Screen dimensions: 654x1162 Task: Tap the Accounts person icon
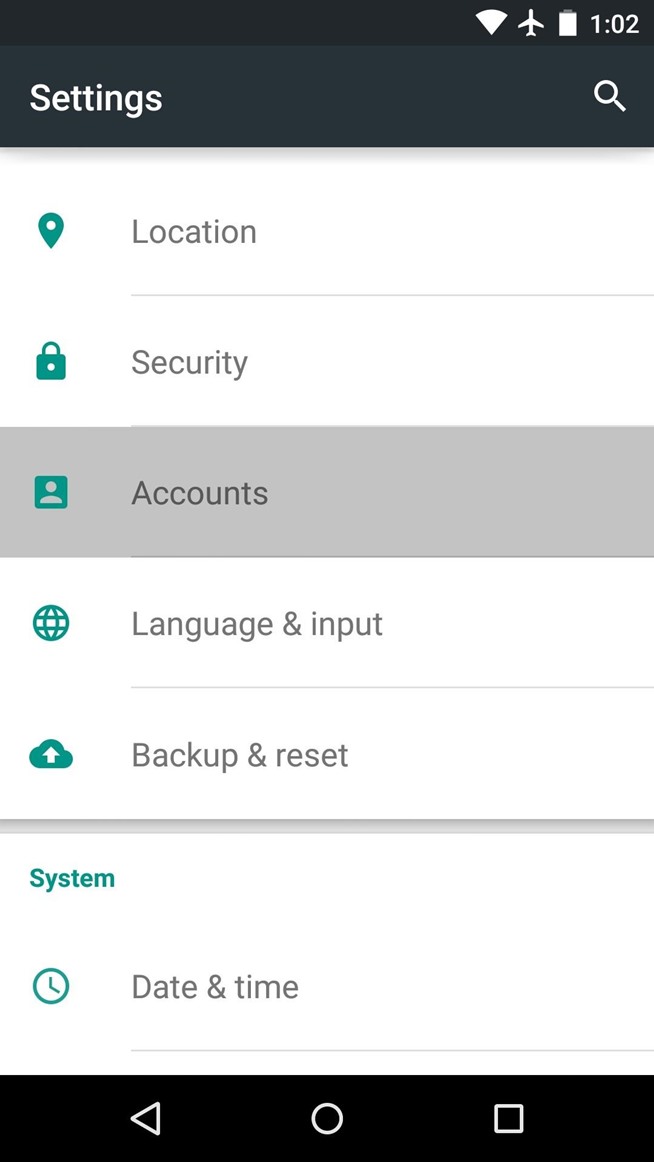(50, 492)
